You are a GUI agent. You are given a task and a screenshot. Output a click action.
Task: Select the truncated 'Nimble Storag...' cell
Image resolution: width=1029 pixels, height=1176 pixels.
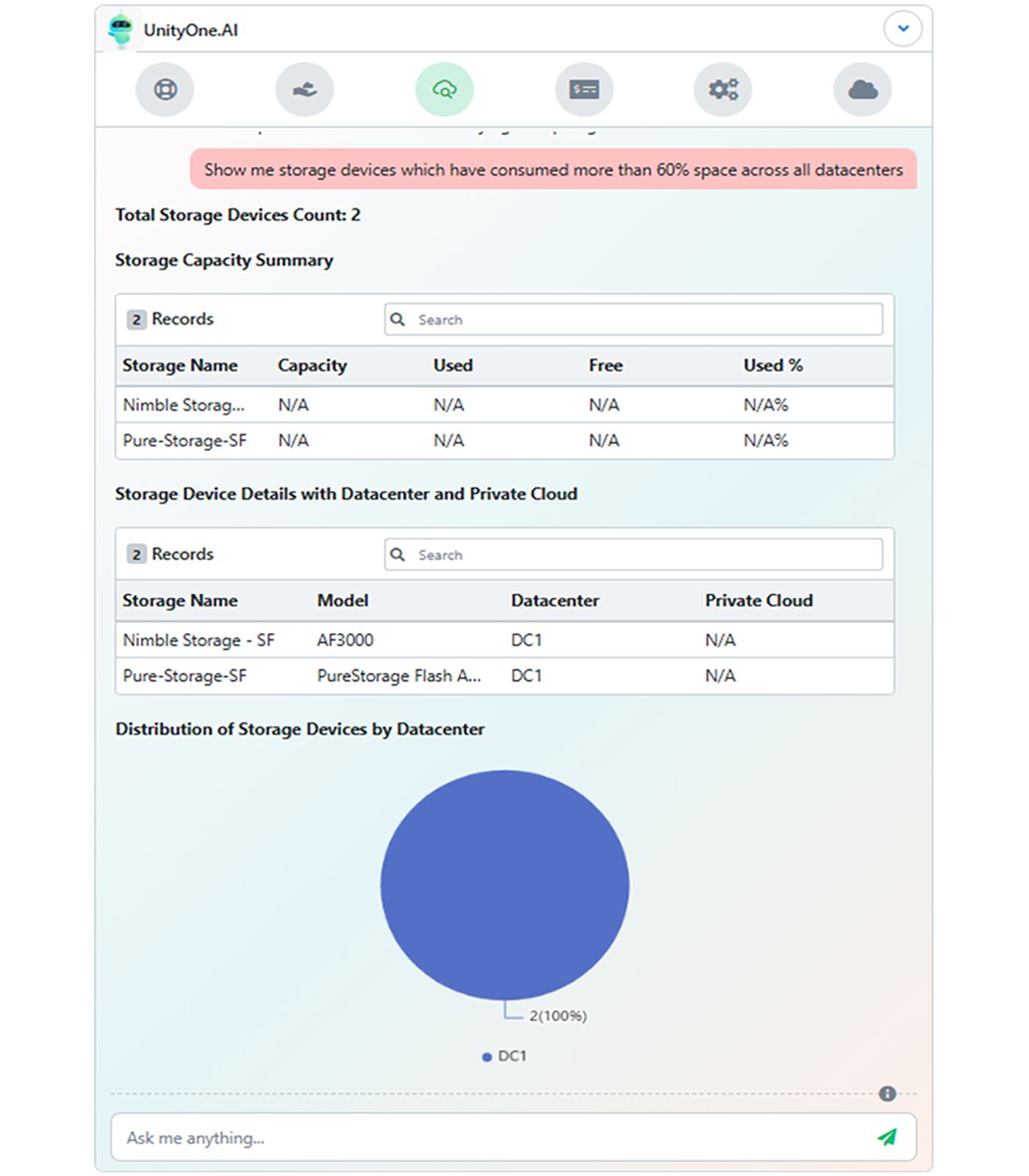[x=184, y=405]
